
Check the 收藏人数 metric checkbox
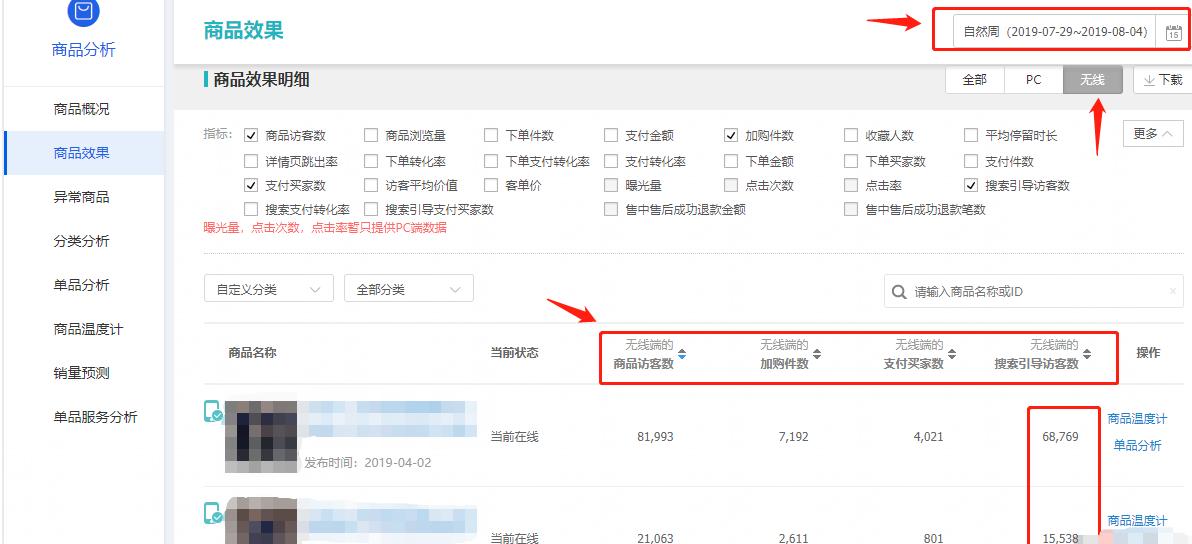pyautogui.click(x=851, y=136)
